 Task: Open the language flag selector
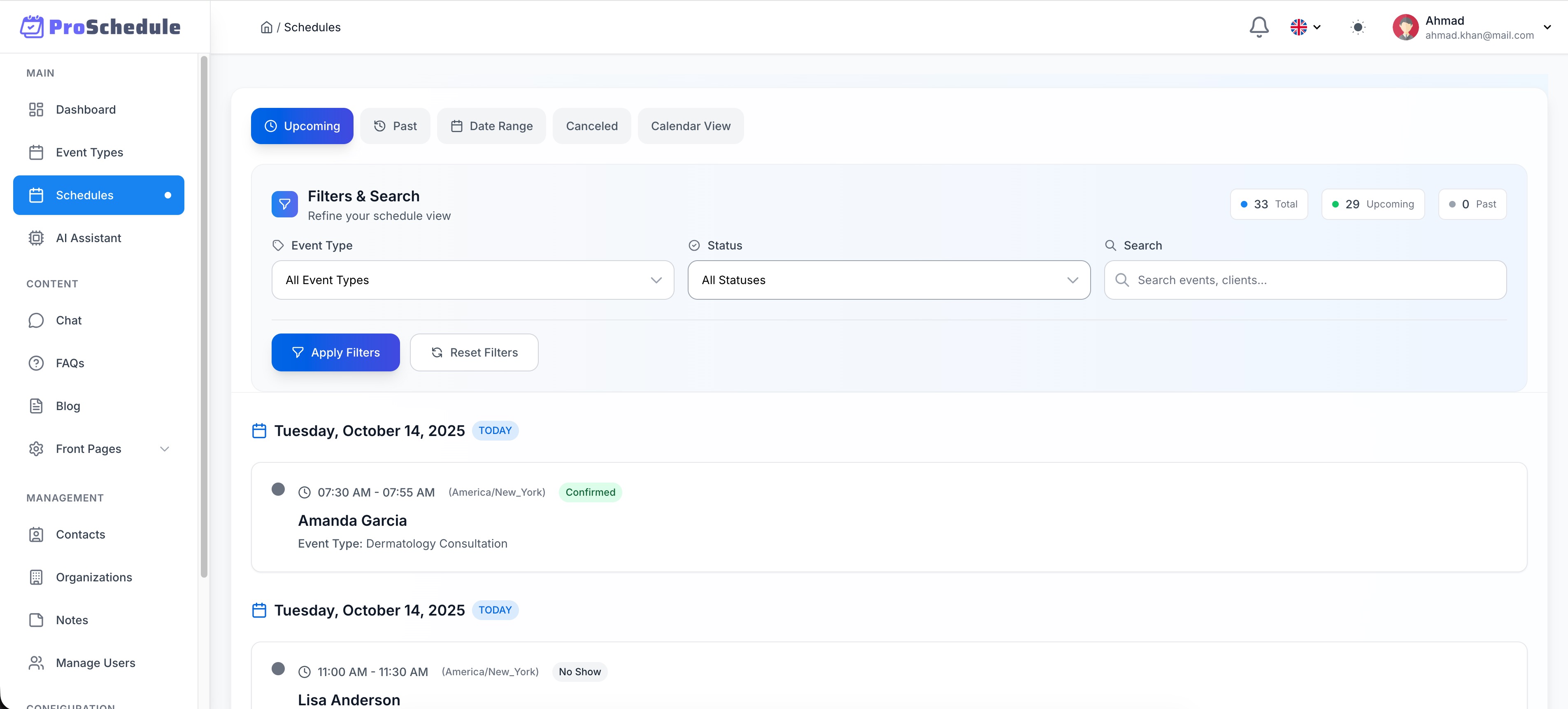(1305, 28)
